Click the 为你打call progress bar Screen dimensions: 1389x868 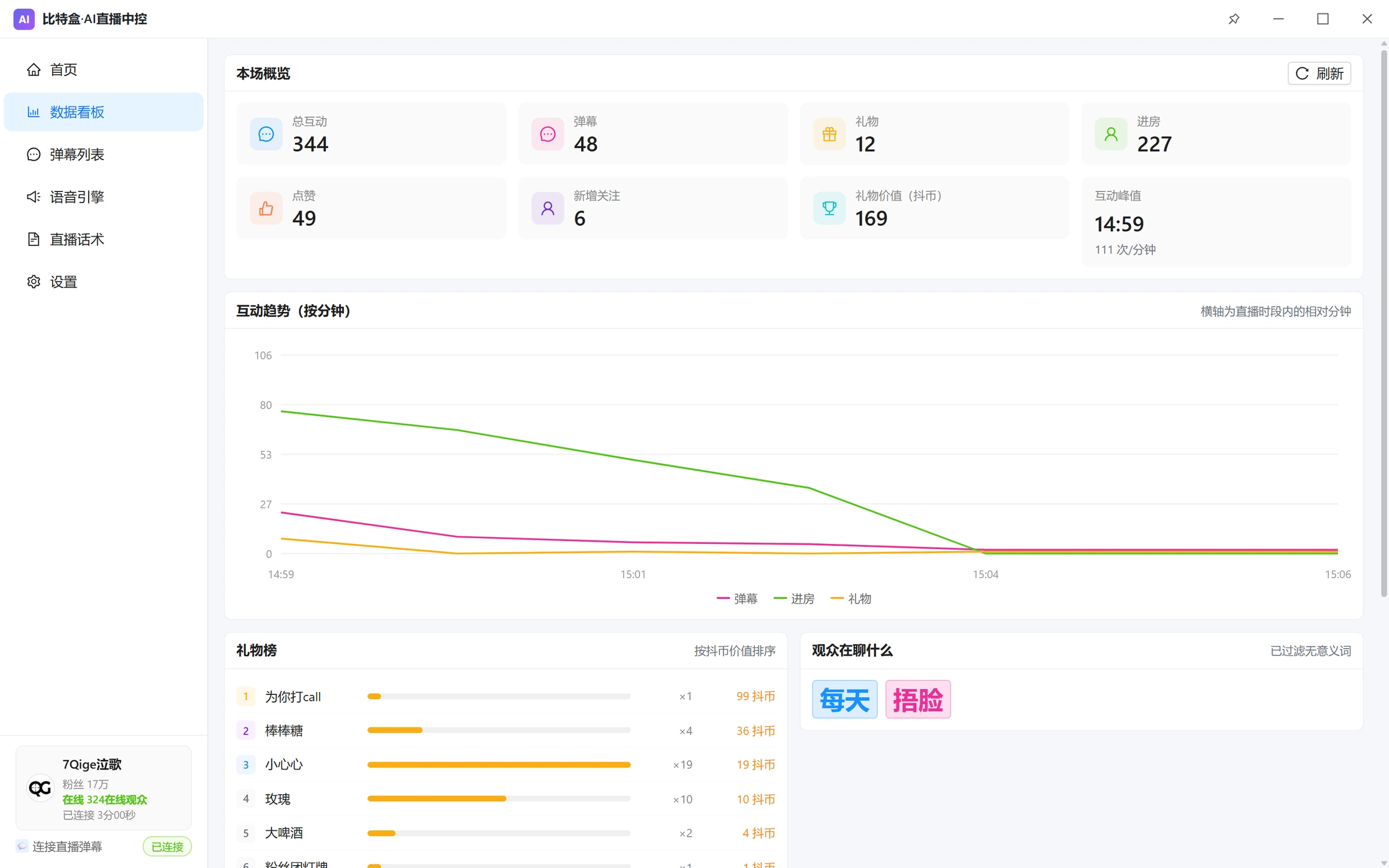[499, 696]
